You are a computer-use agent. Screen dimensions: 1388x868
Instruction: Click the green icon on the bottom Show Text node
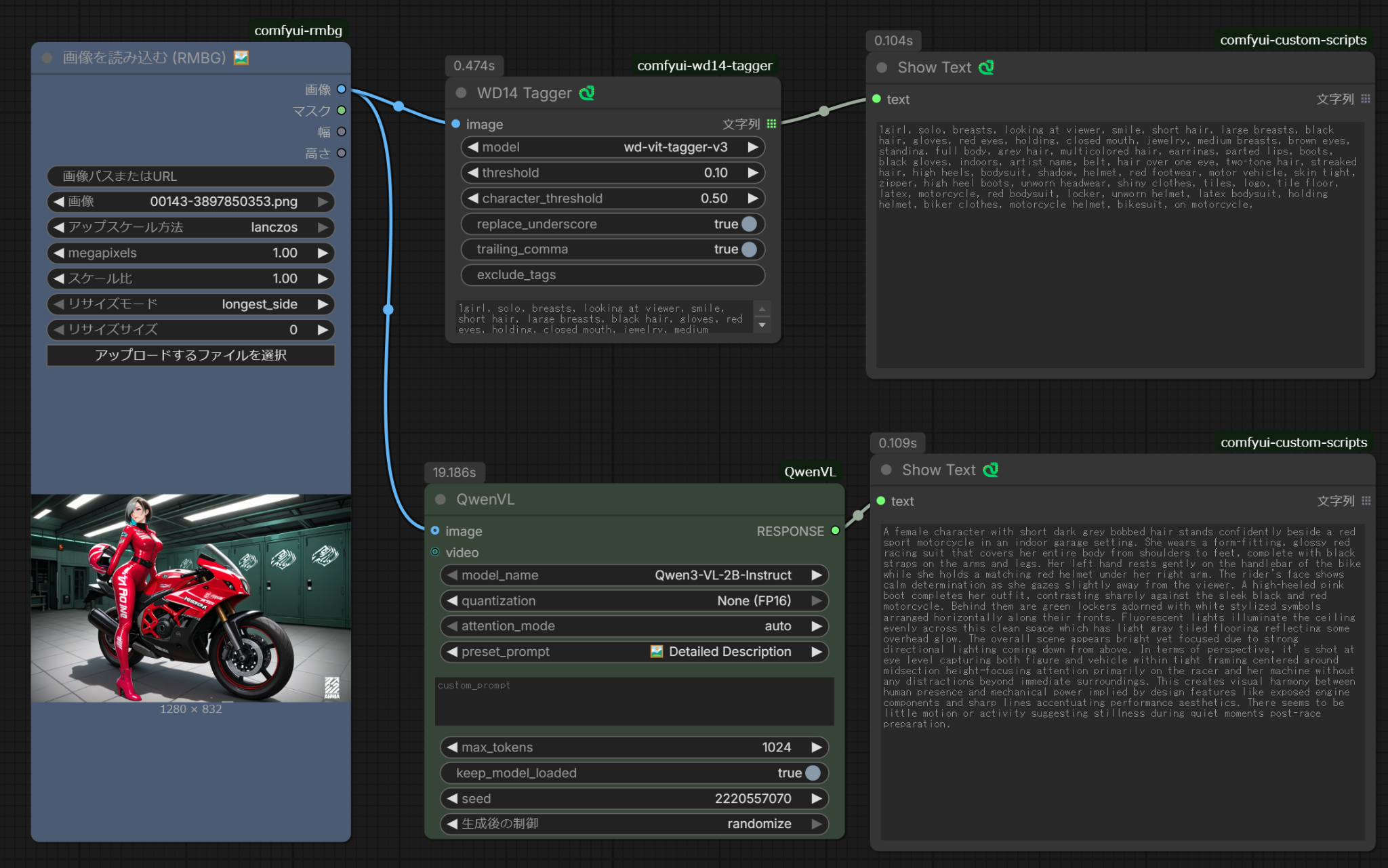tap(991, 470)
